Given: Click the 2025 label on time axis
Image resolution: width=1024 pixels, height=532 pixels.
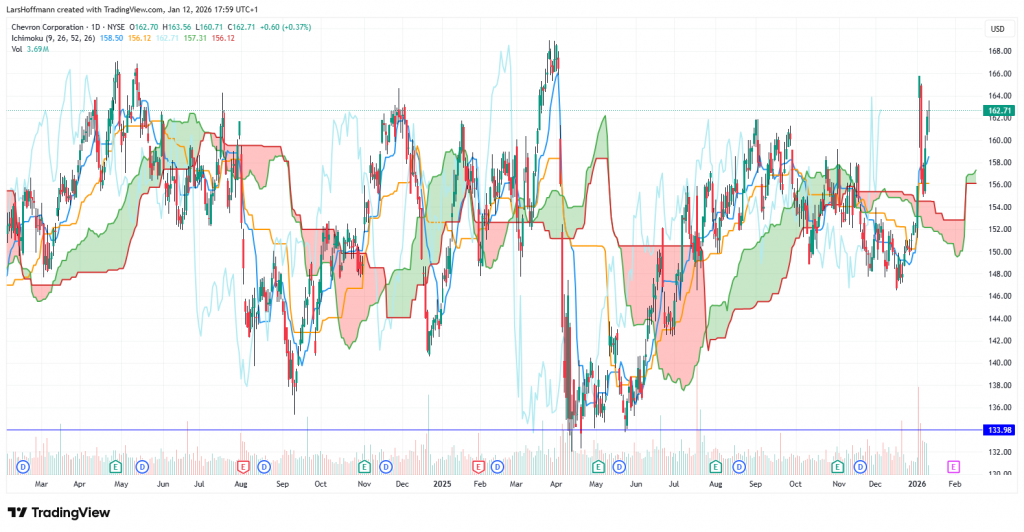Looking at the screenshot, I should (440, 483).
